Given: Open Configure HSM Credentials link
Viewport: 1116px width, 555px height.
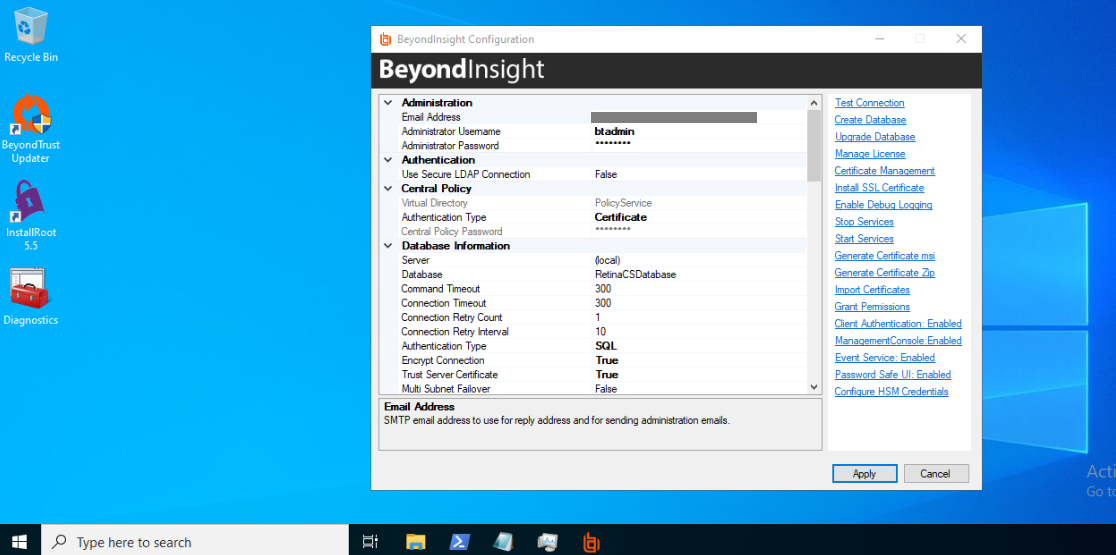Looking at the screenshot, I should tap(891, 391).
